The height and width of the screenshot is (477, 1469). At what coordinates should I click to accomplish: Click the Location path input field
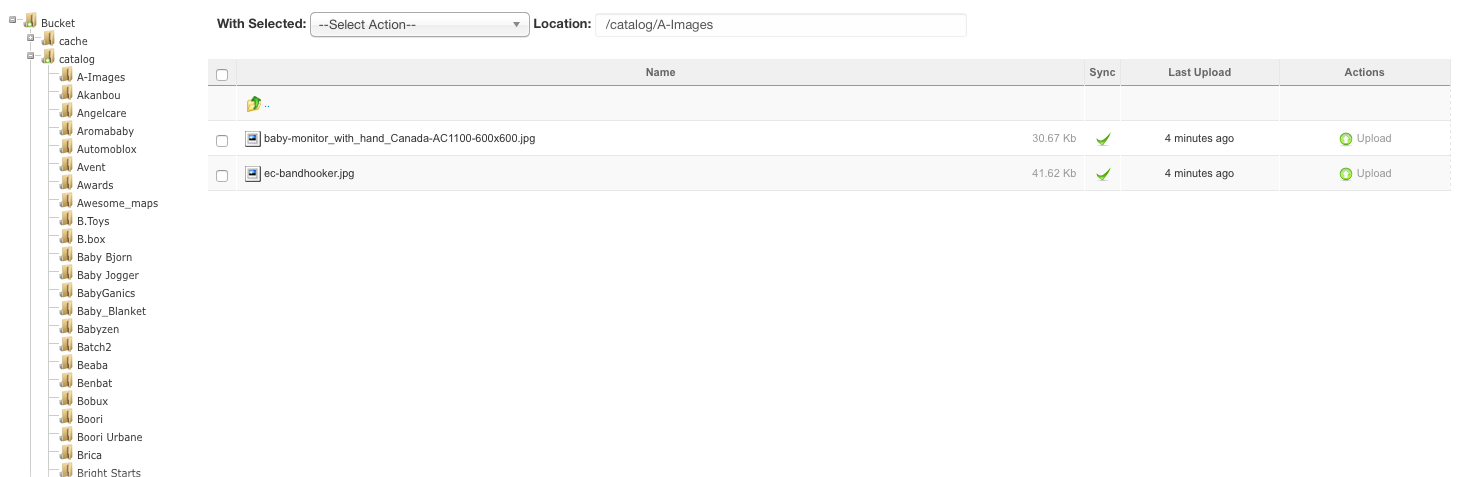pyautogui.click(x=780, y=25)
